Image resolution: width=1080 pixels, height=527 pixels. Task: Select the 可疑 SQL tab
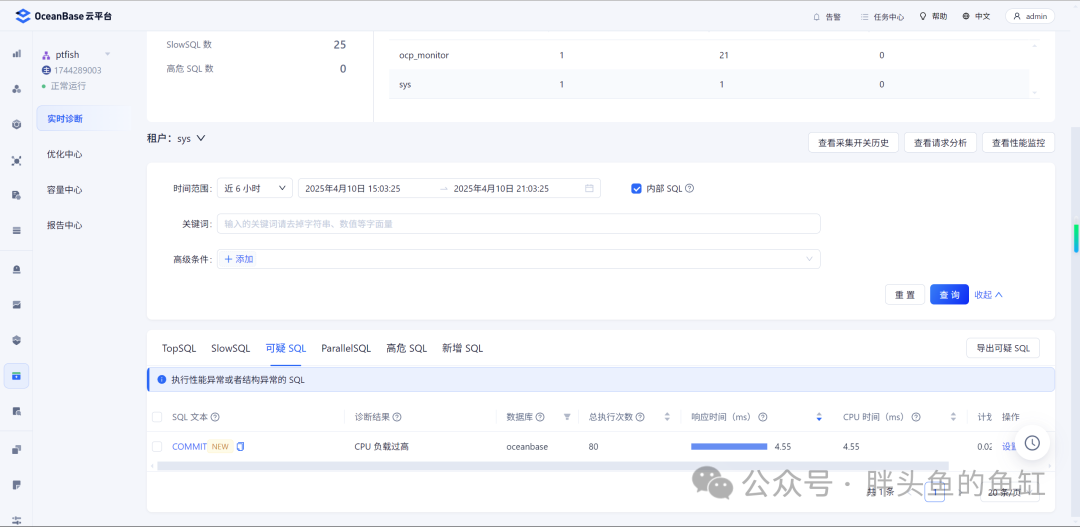(286, 349)
